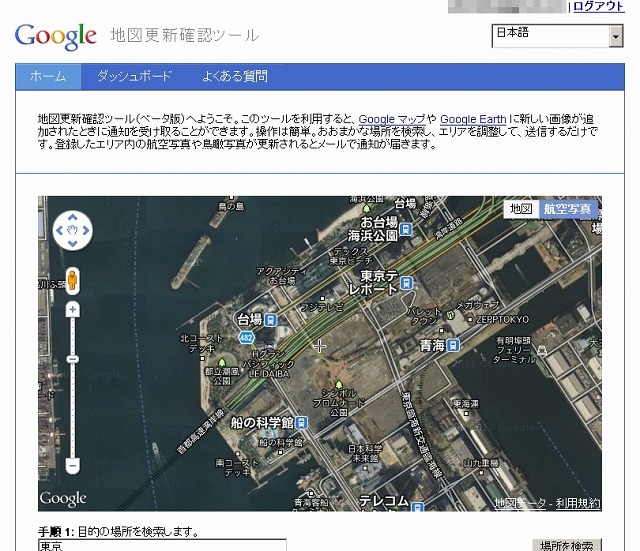Click the 北コーストデッキ map label
Screen dimensions: 640x551
(202, 343)
